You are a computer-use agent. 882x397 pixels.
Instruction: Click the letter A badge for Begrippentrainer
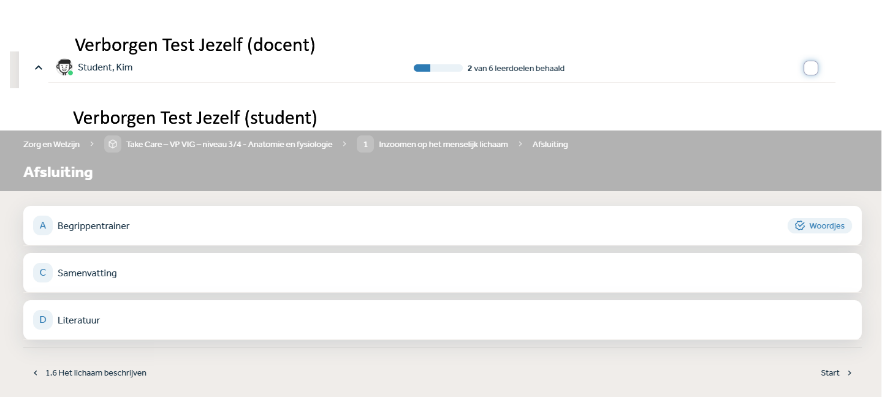pyautogui.click(x=43, y=225)
